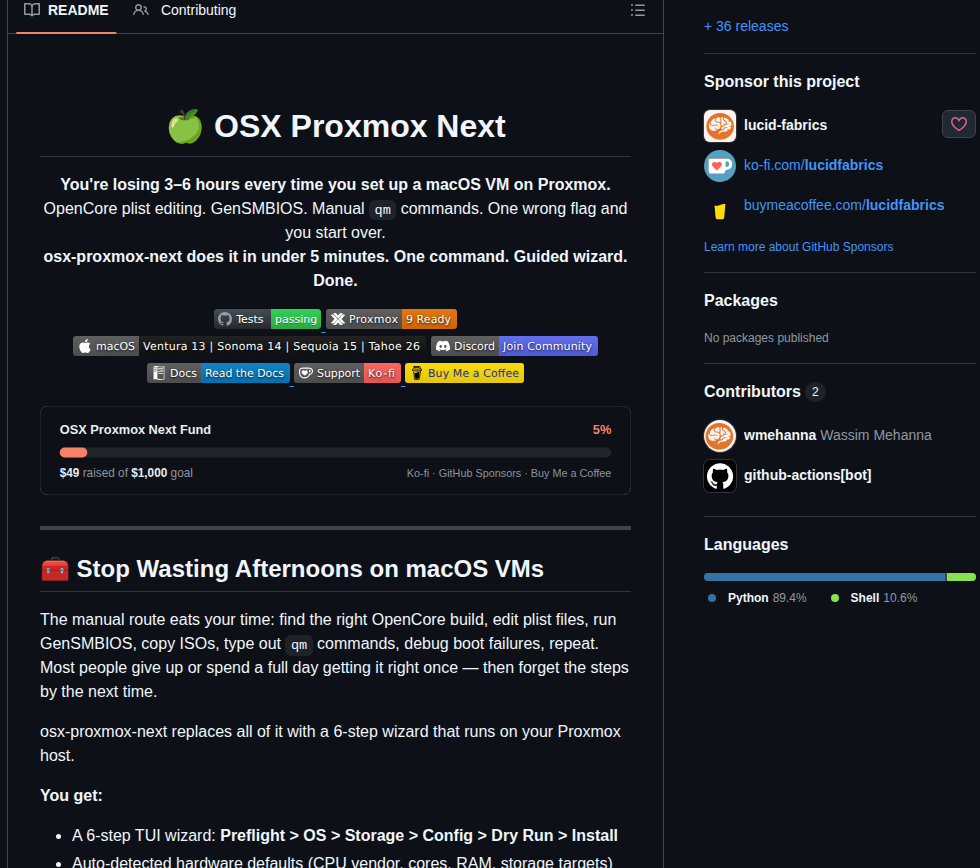Open lucid-fabrics avatar in Sponsor section
Screen dimensions: 980x868
click(720, 126)
